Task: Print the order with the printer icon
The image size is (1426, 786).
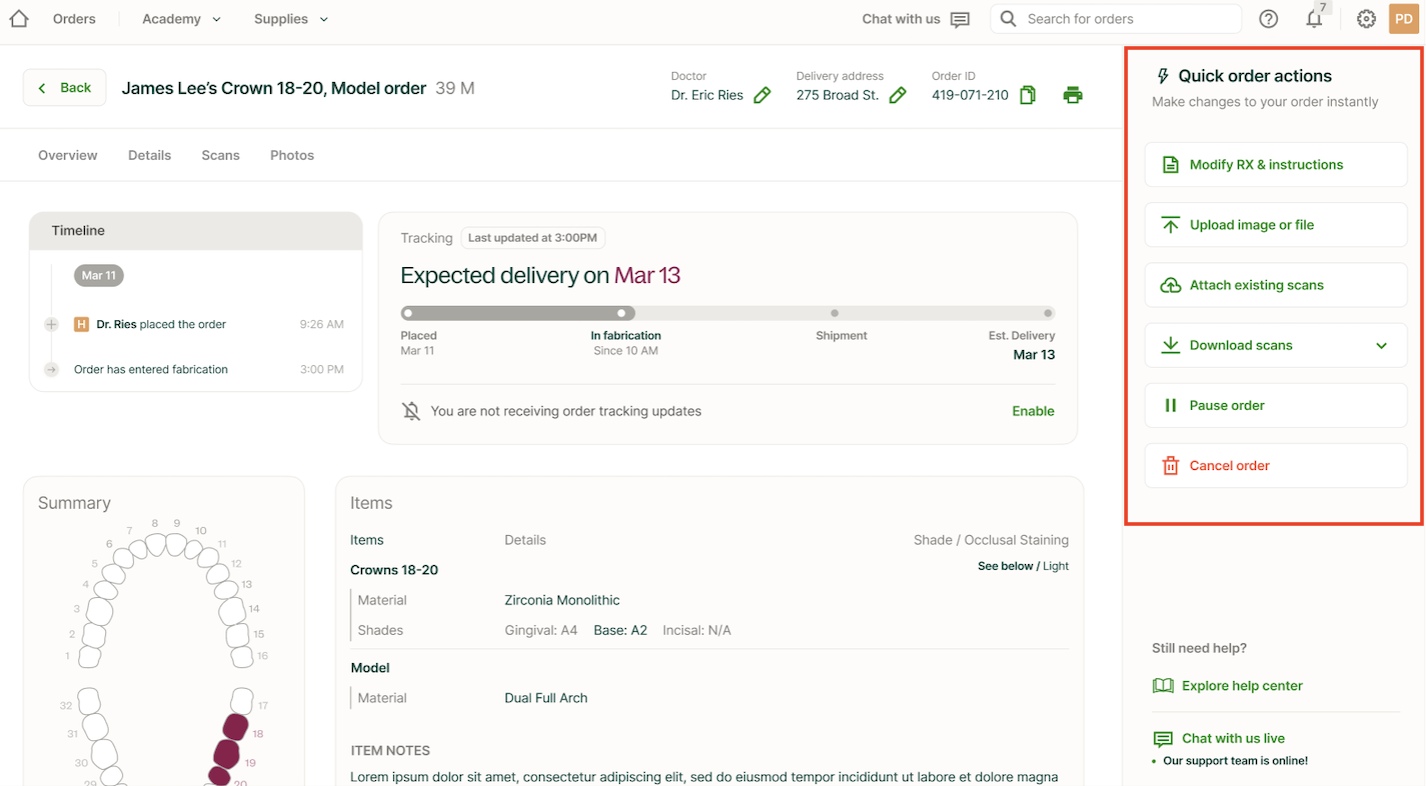Action: pyautogui.click(x=1072, y=96)
